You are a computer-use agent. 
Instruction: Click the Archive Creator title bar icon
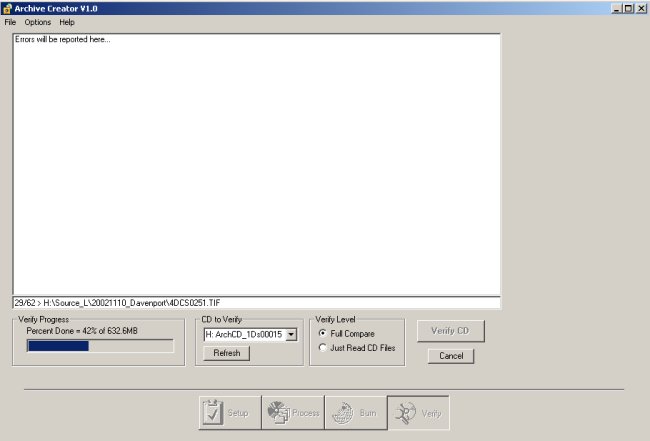(x=7, y=8)
